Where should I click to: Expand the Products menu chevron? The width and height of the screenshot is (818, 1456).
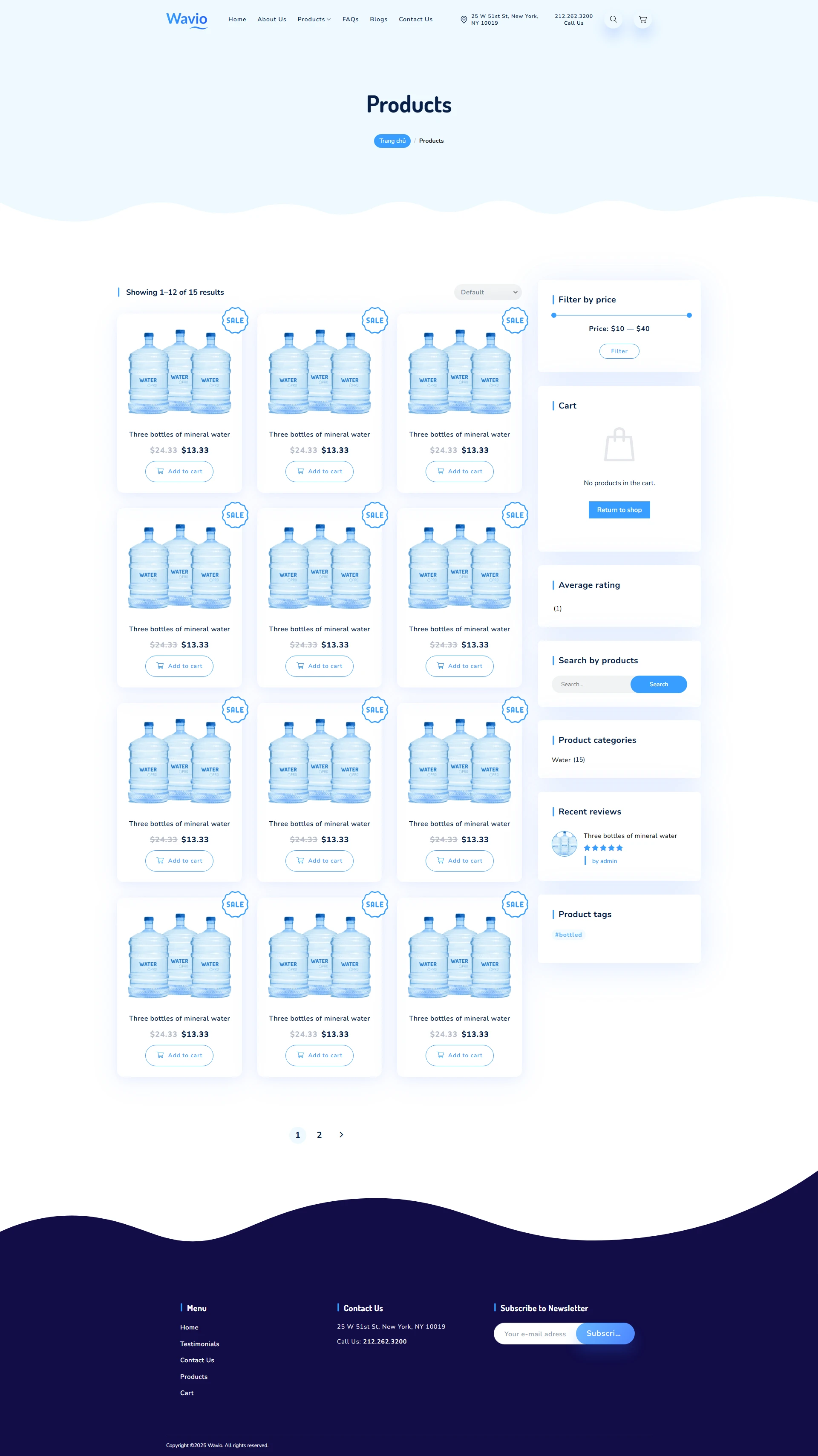[x=328, y=19]
